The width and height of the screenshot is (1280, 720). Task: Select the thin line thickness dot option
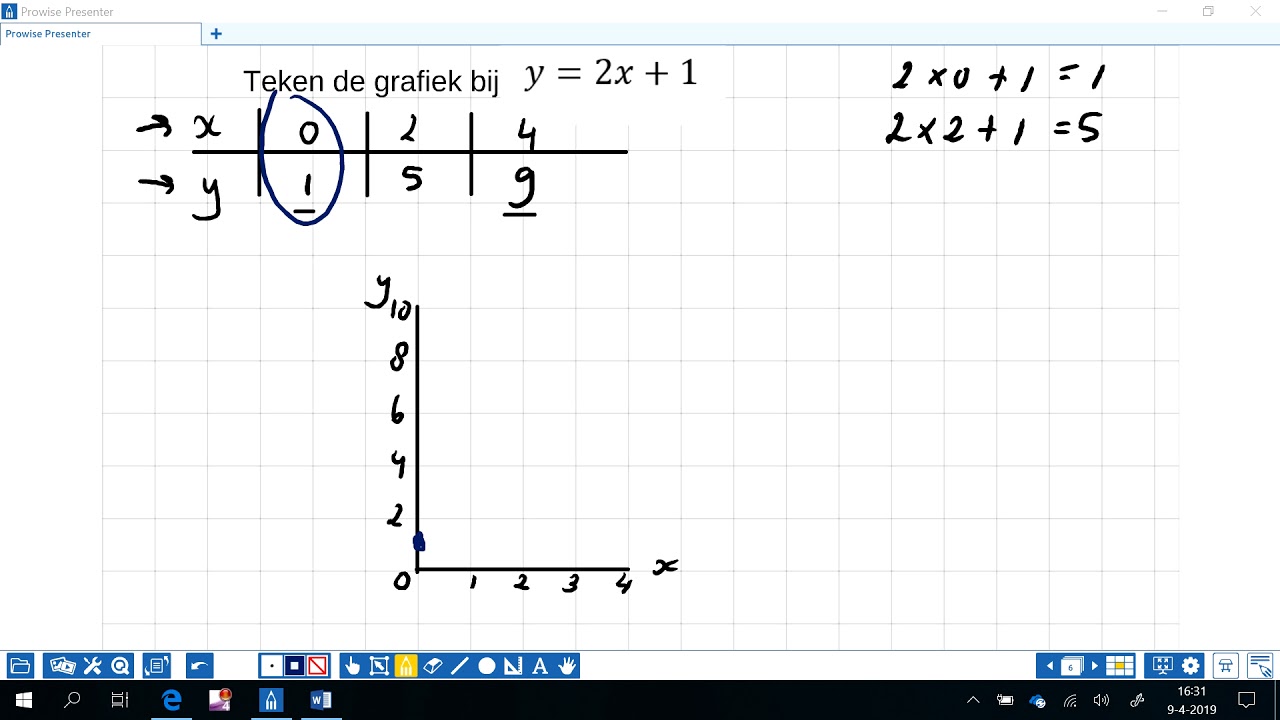click(x=271, y=666)
